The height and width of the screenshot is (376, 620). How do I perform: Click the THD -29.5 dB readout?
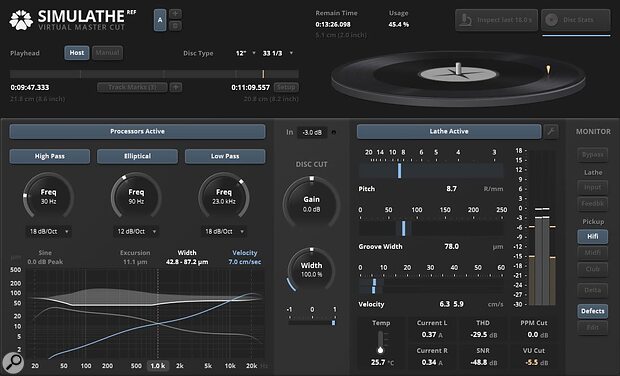pyautogui.click(x=483, y=334)
